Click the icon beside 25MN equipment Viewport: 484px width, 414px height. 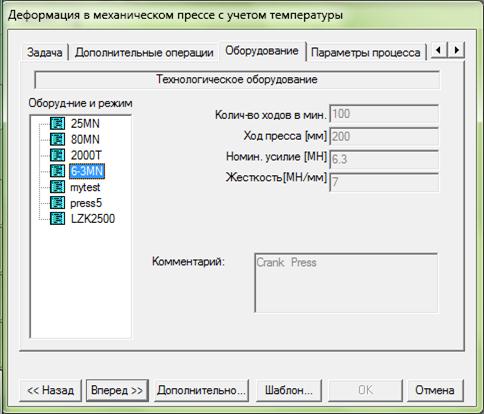57,123
